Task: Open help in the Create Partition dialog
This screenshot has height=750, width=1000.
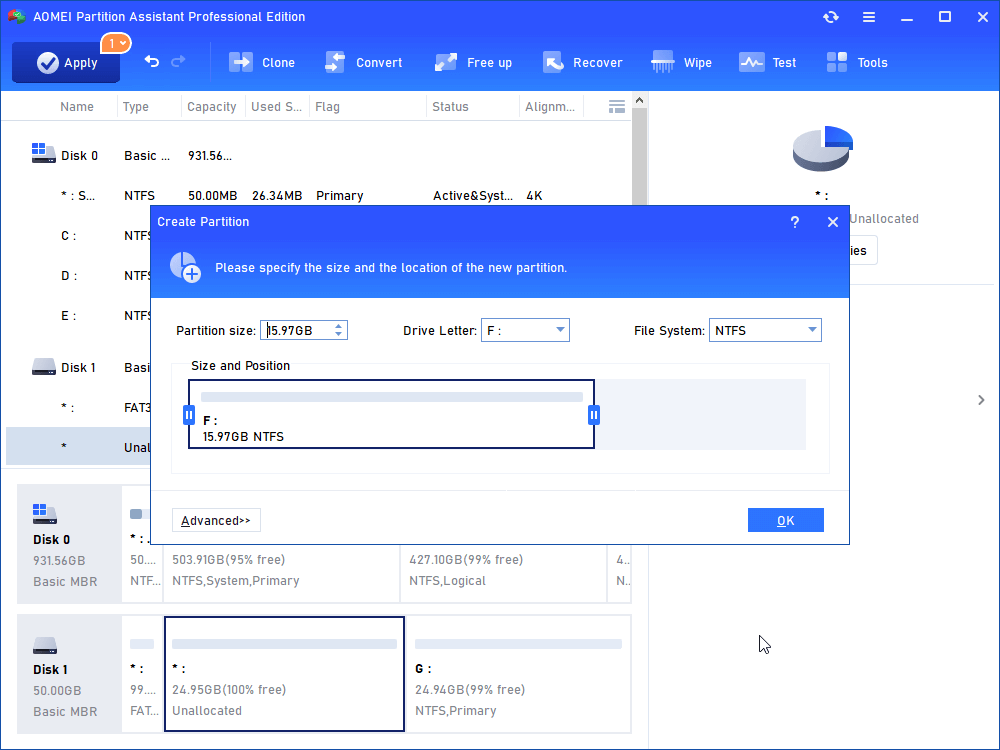Action: pos(795,222)
